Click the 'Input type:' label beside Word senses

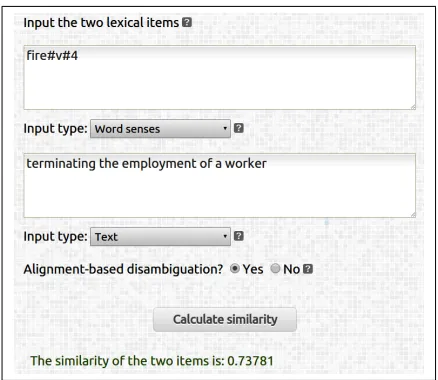(55, 129)
